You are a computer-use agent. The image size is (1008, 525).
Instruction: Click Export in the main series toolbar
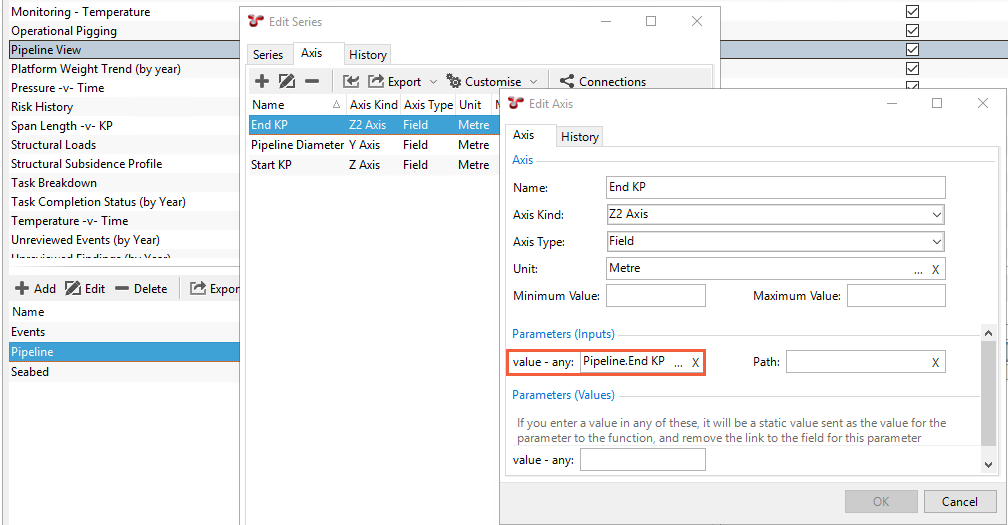point(215,289)
